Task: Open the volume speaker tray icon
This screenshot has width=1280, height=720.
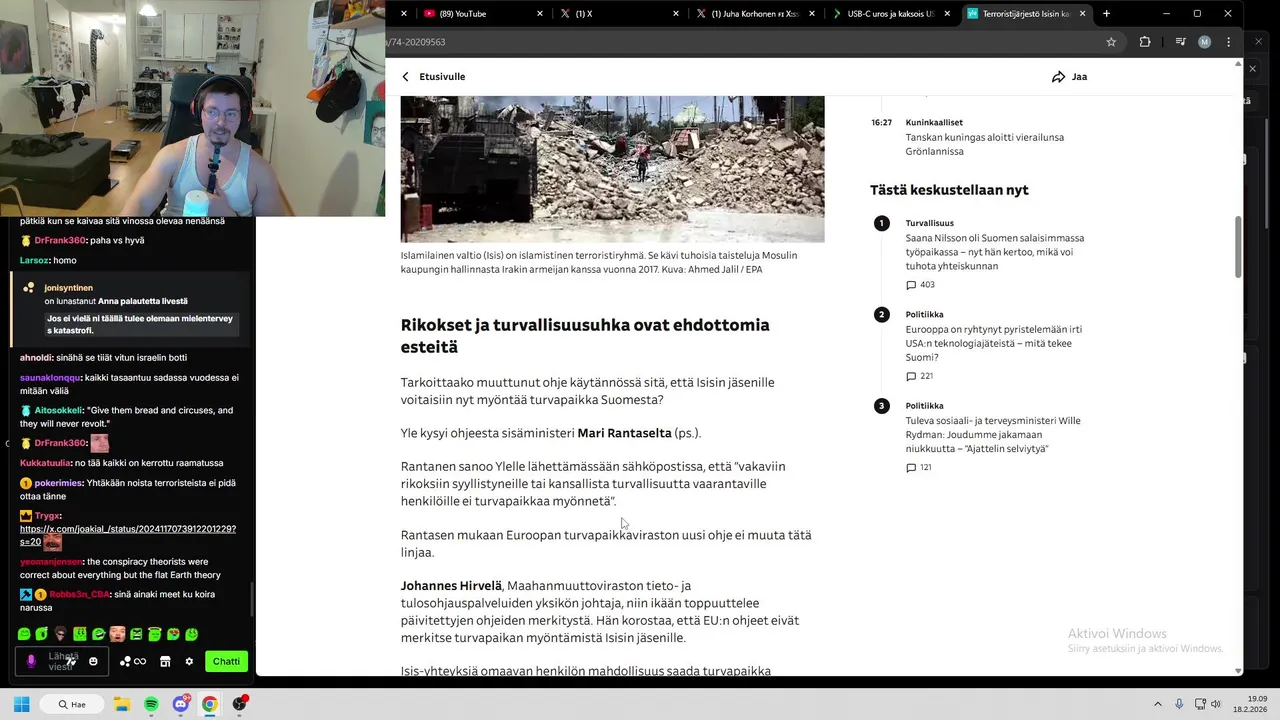Action: [x=1216, y=704]
